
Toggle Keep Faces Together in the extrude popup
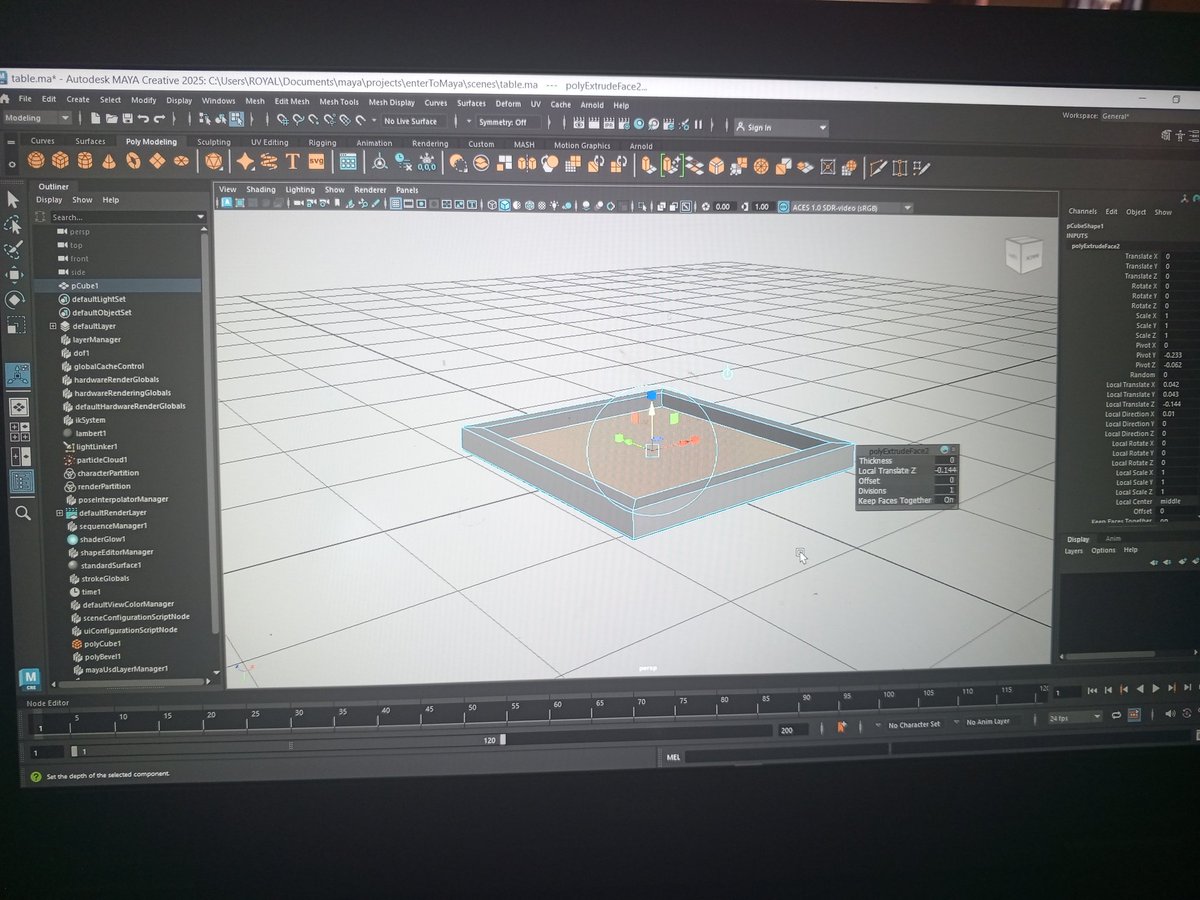(x=947, y=500)
